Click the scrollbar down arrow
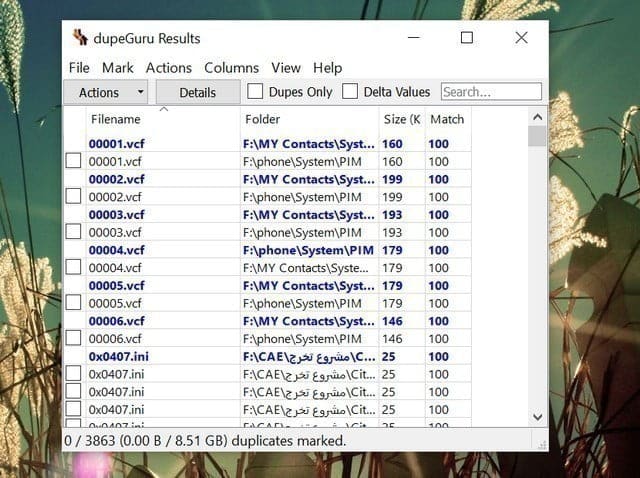This screenshot has height=478, width=640. (538, 416)
